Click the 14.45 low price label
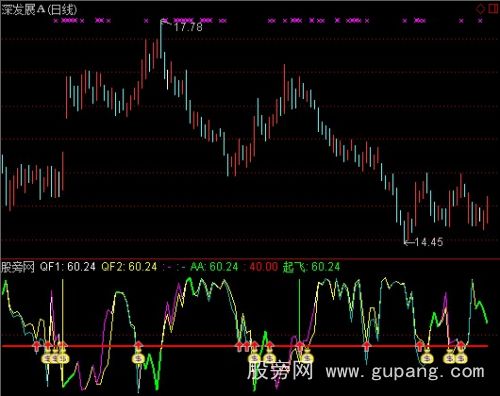The height and width of the screenshot is (396, 500). click(429, 242)
